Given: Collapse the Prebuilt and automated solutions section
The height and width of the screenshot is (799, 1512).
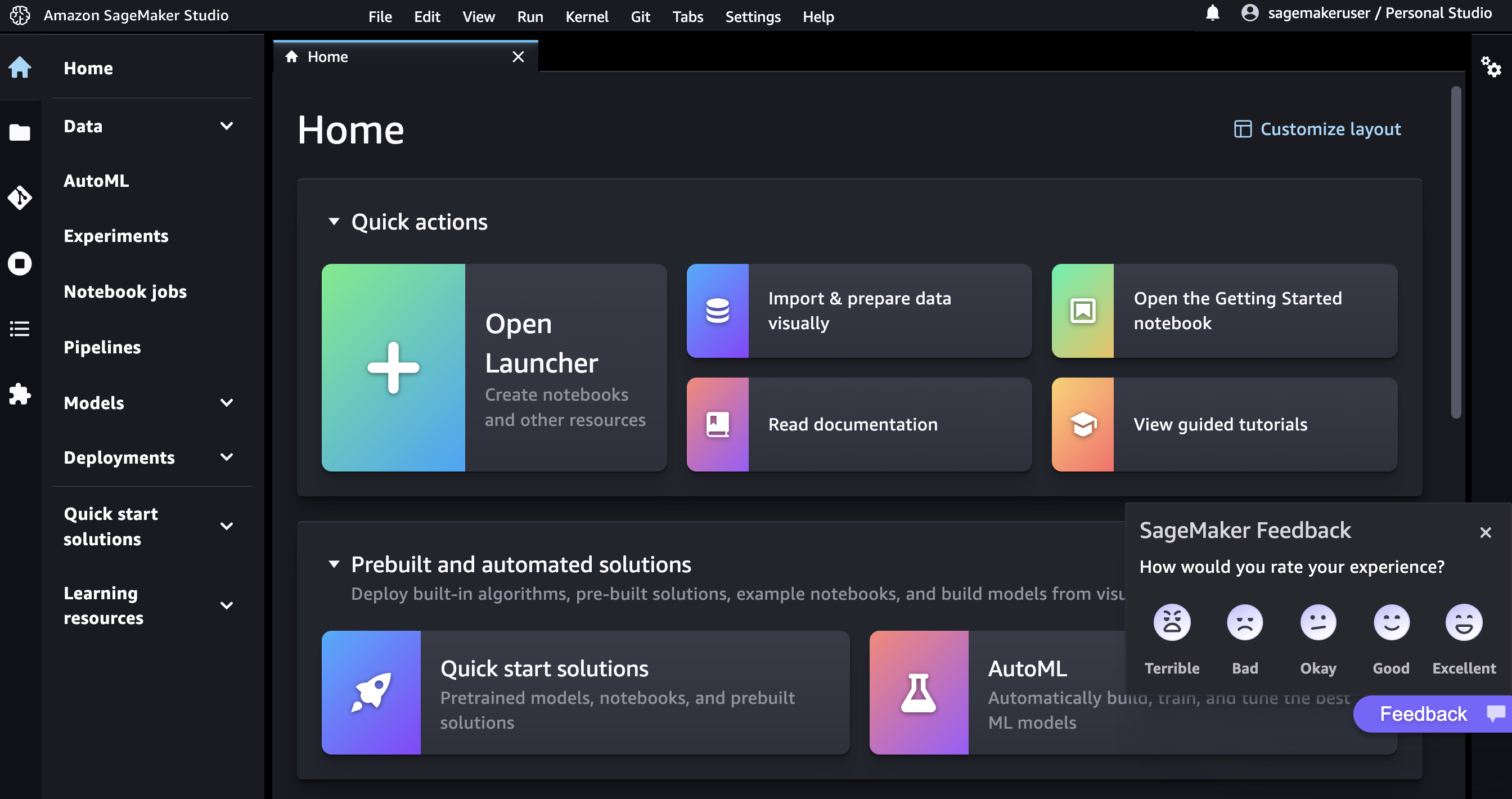Looking at the screenshot, I should [334, 563].
